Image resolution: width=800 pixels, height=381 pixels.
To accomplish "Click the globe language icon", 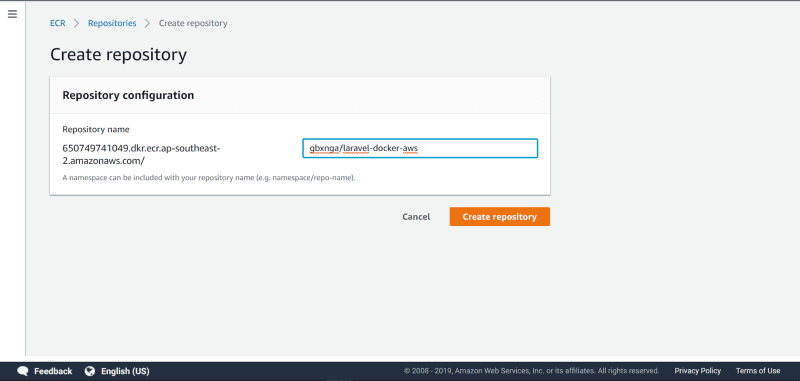I will 90,371.
